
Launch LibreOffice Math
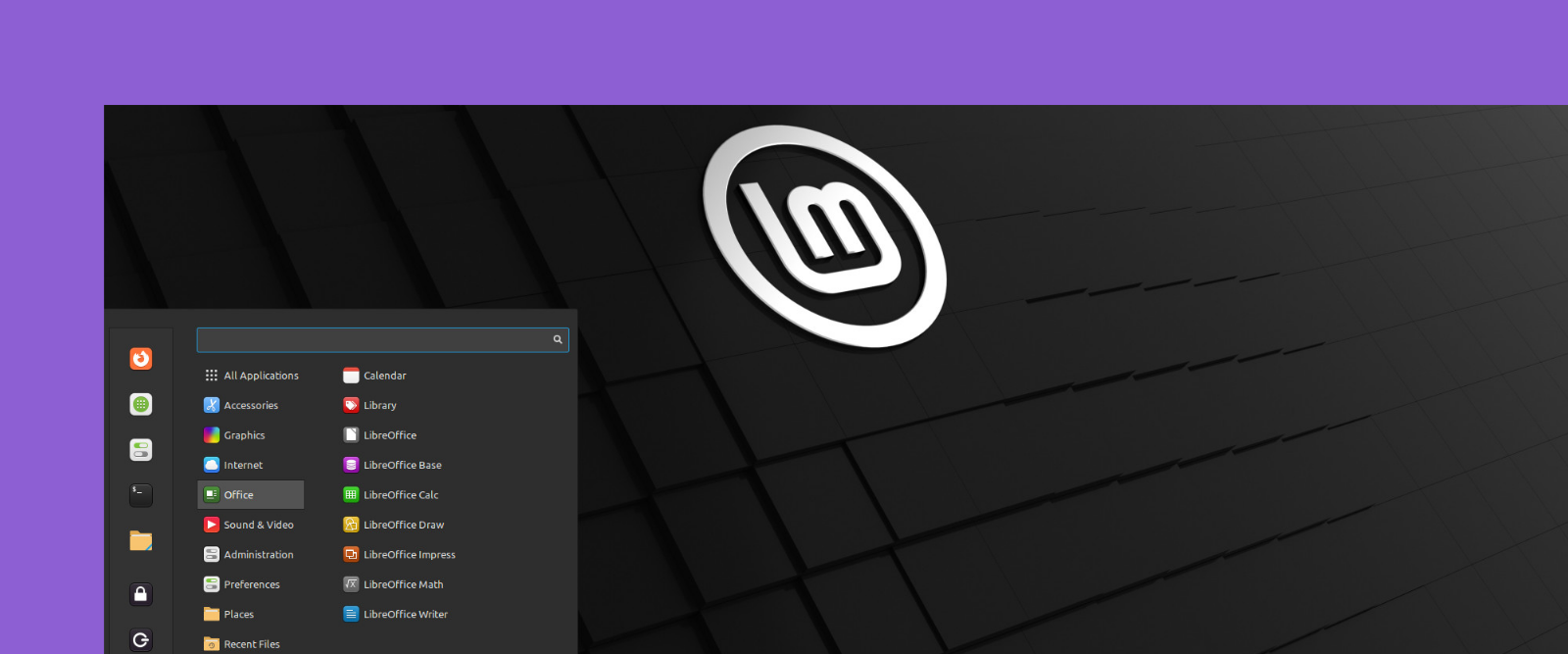[393, 584]
